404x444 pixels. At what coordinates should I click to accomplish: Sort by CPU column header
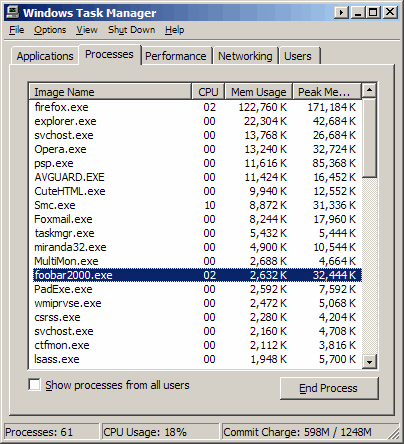pos(208,92)
